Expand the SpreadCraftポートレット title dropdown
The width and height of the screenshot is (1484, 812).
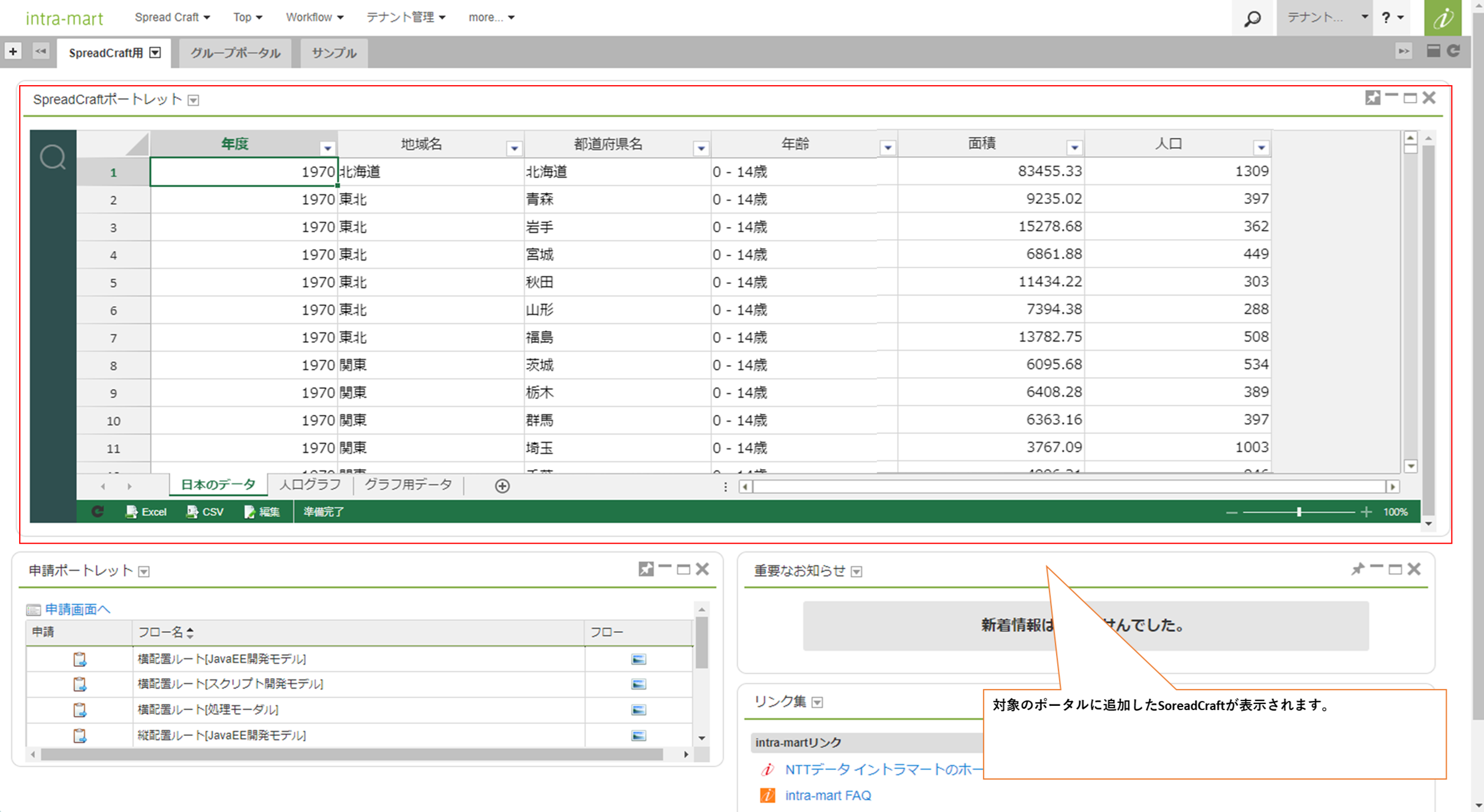point(193,100)
